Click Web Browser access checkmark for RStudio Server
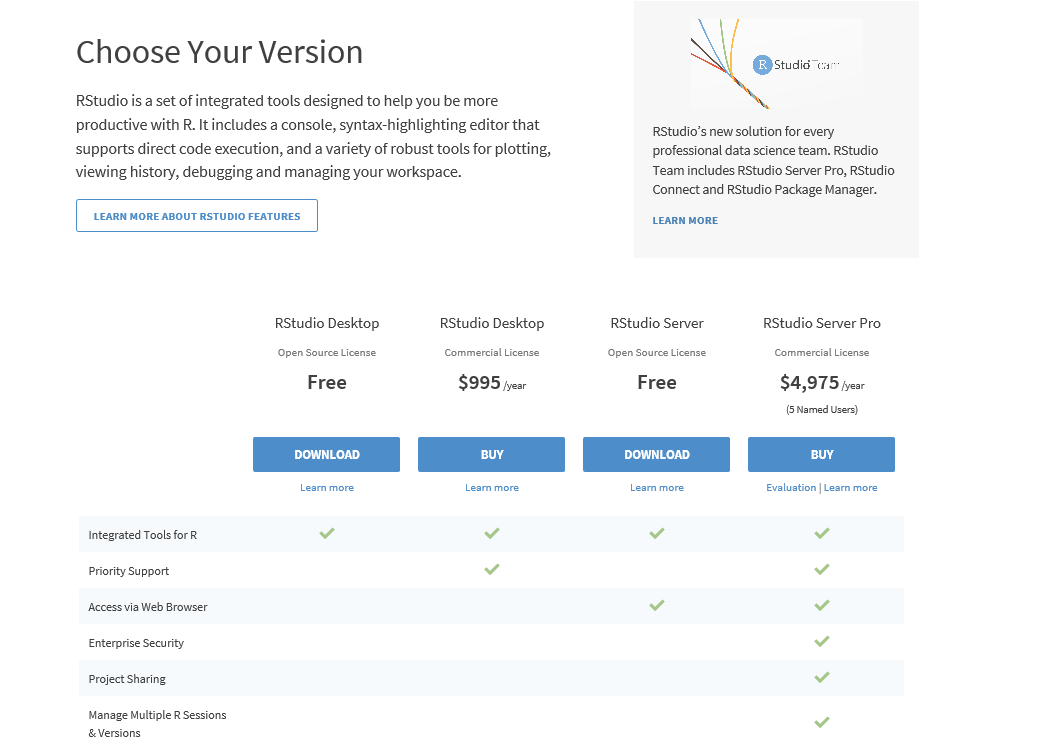This screenshot has height=744, width=1055. (656, 605)
